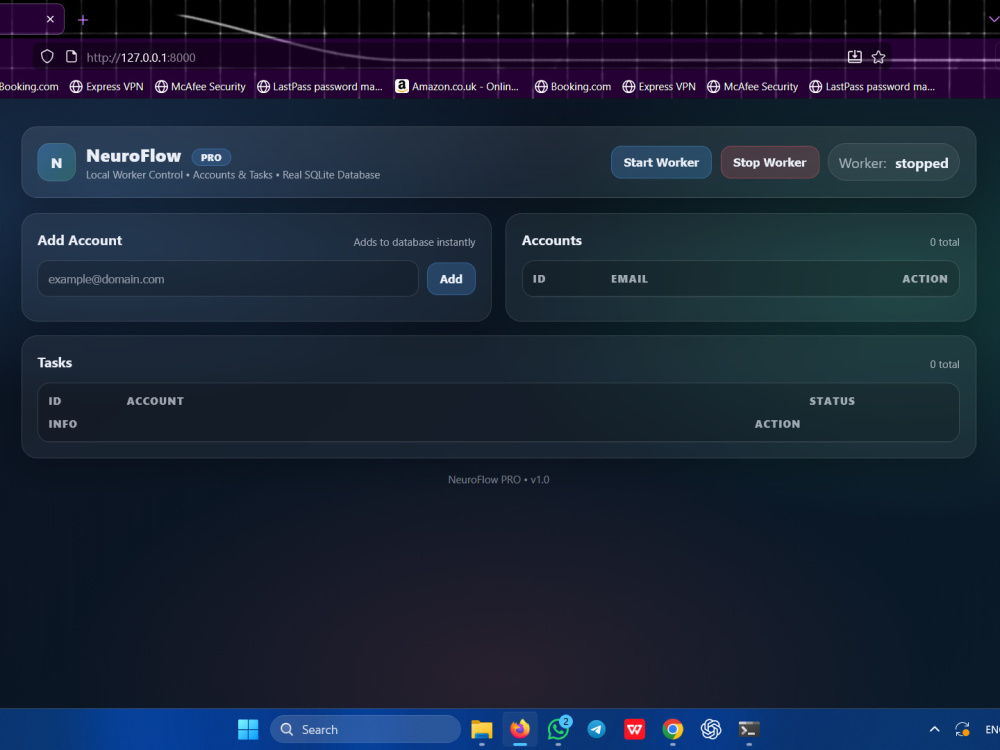
Task: Open WhatsApp from the taskbar
Action: [x=559, y=729]
